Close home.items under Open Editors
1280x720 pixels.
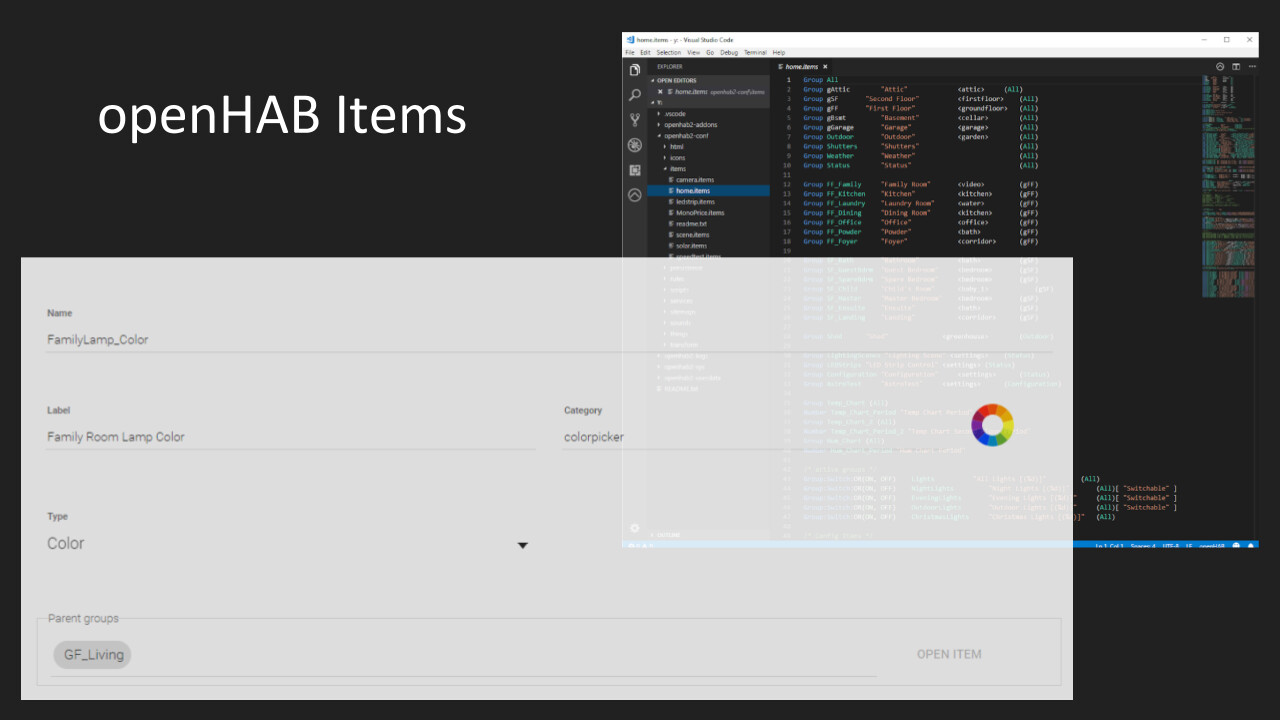pos(660,91)
